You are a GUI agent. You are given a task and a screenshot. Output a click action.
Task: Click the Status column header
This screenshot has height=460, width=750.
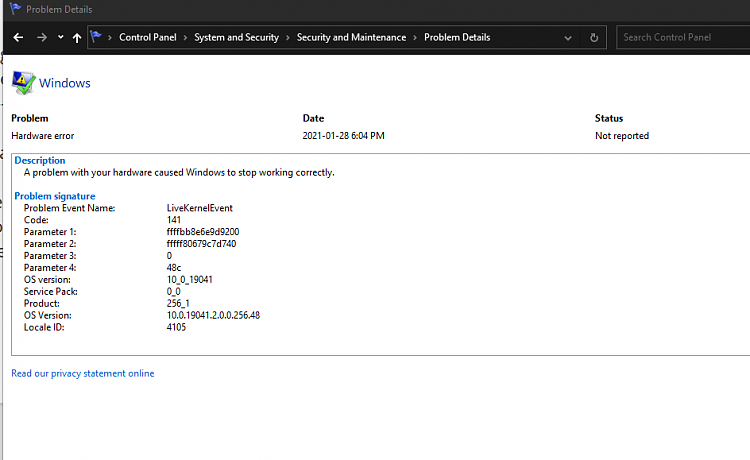(609, 118)
